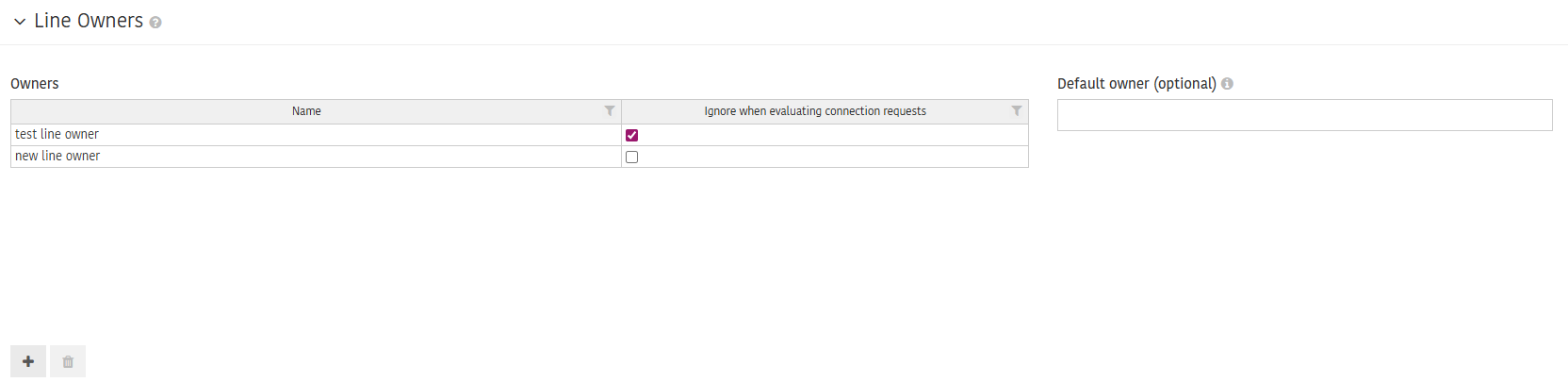Click info icon next to Default owner
Viewport: 1568px width, 382px height.
click(x=1227, y=84)
